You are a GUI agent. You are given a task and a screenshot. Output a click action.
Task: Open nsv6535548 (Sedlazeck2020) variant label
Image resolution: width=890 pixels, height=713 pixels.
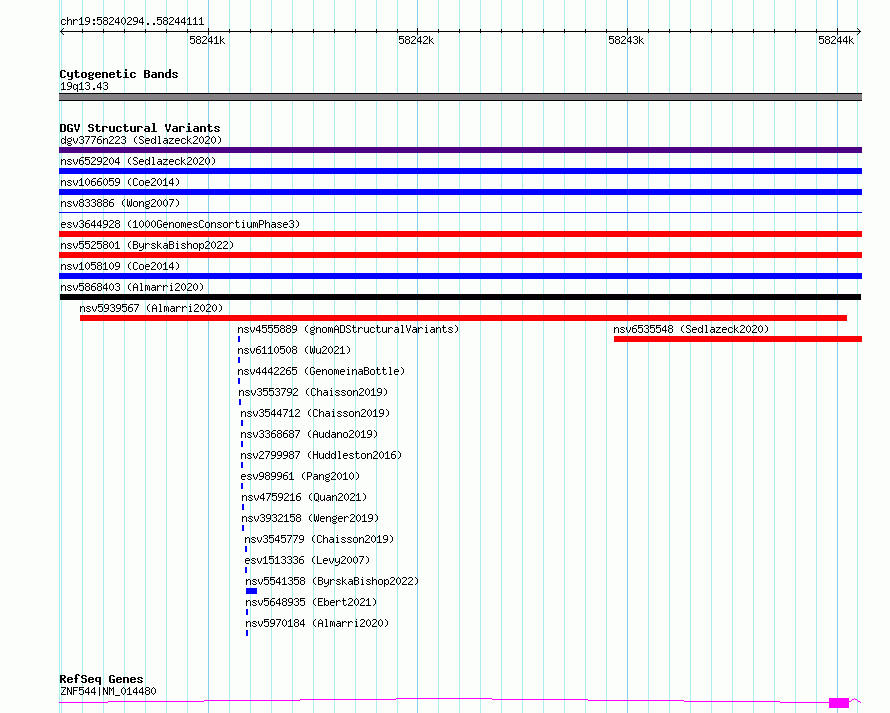pos(691,329)
